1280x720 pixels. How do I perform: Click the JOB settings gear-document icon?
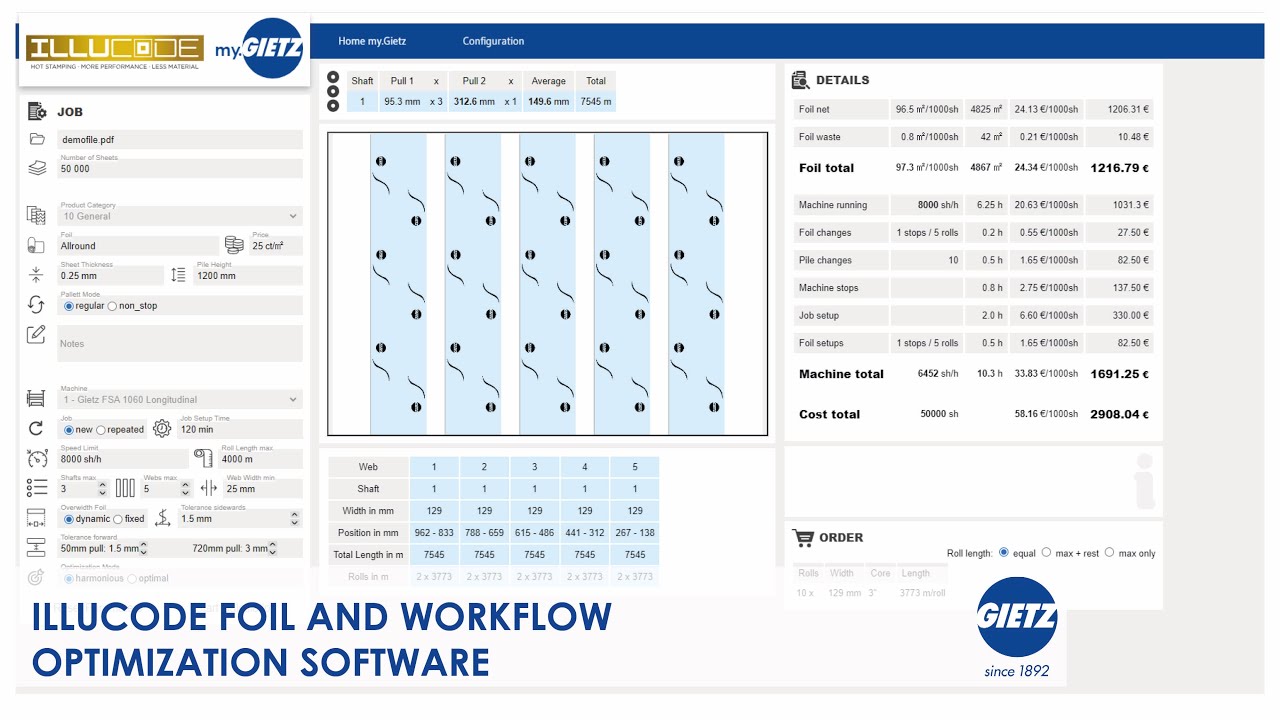click(x=37, y=112)
